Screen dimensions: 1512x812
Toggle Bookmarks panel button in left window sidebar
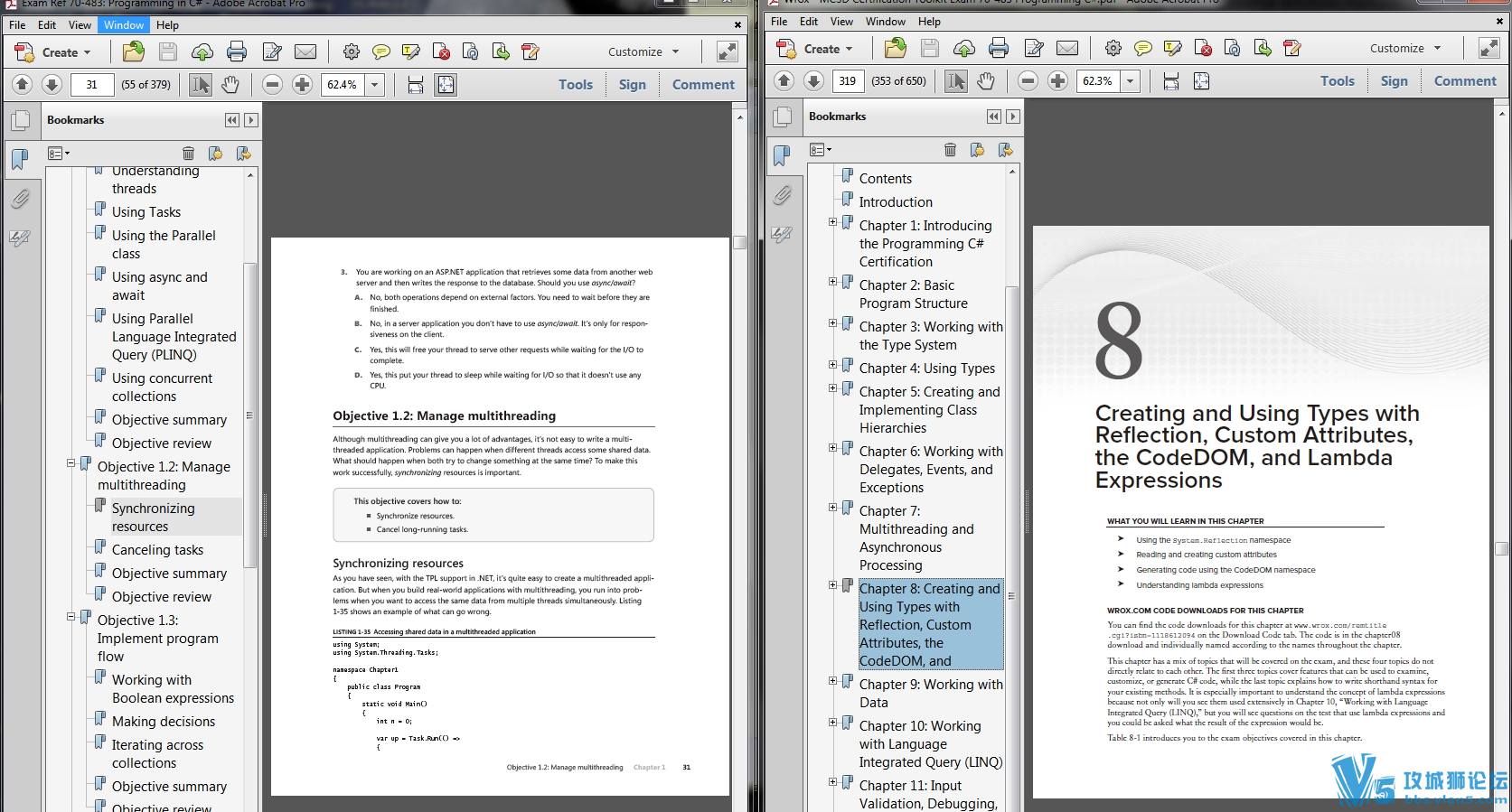[x=20, y=159]
